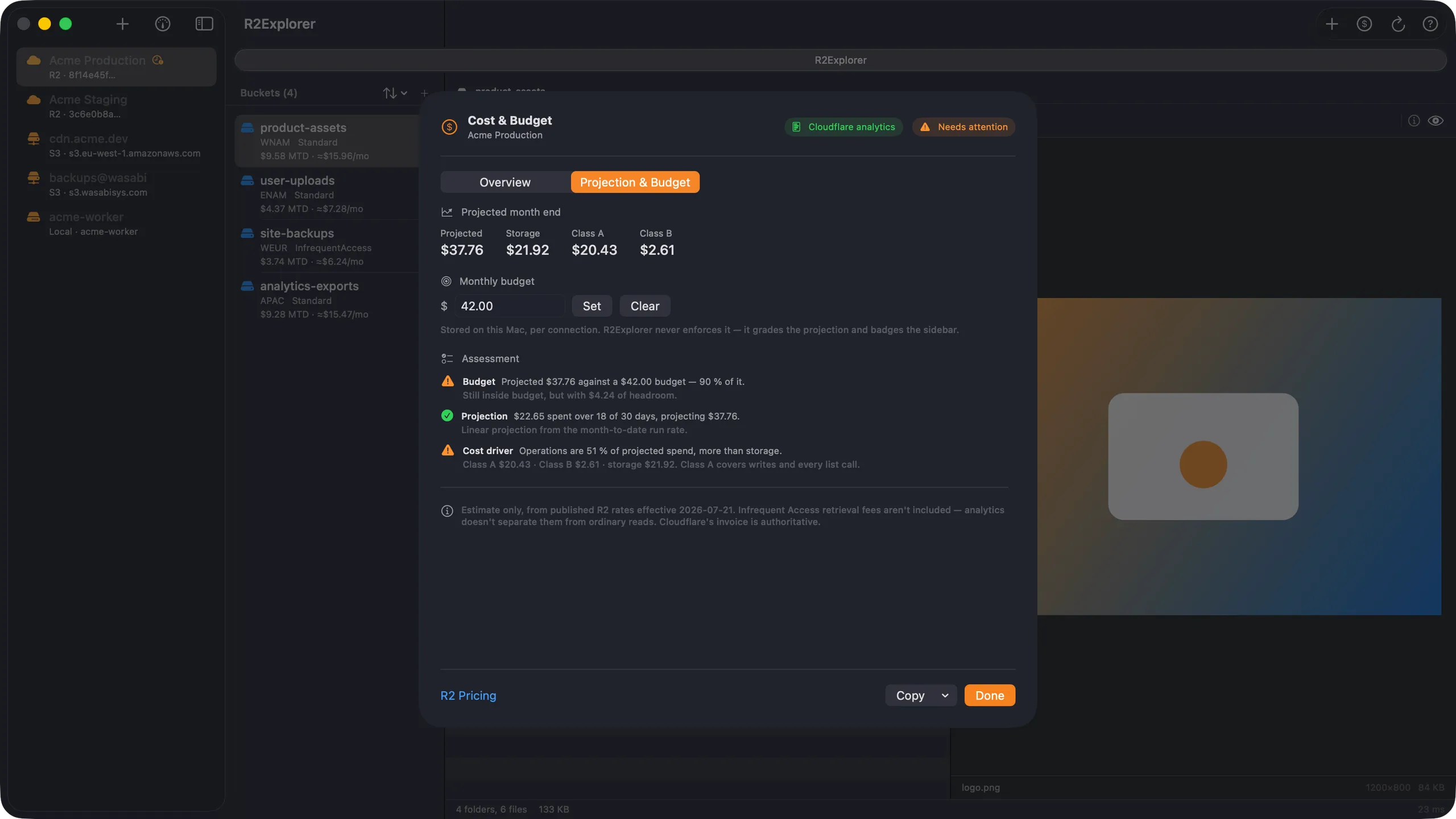Click the Copy button
The height and width of the screenshot is (819, 1456).
[910, 696]
